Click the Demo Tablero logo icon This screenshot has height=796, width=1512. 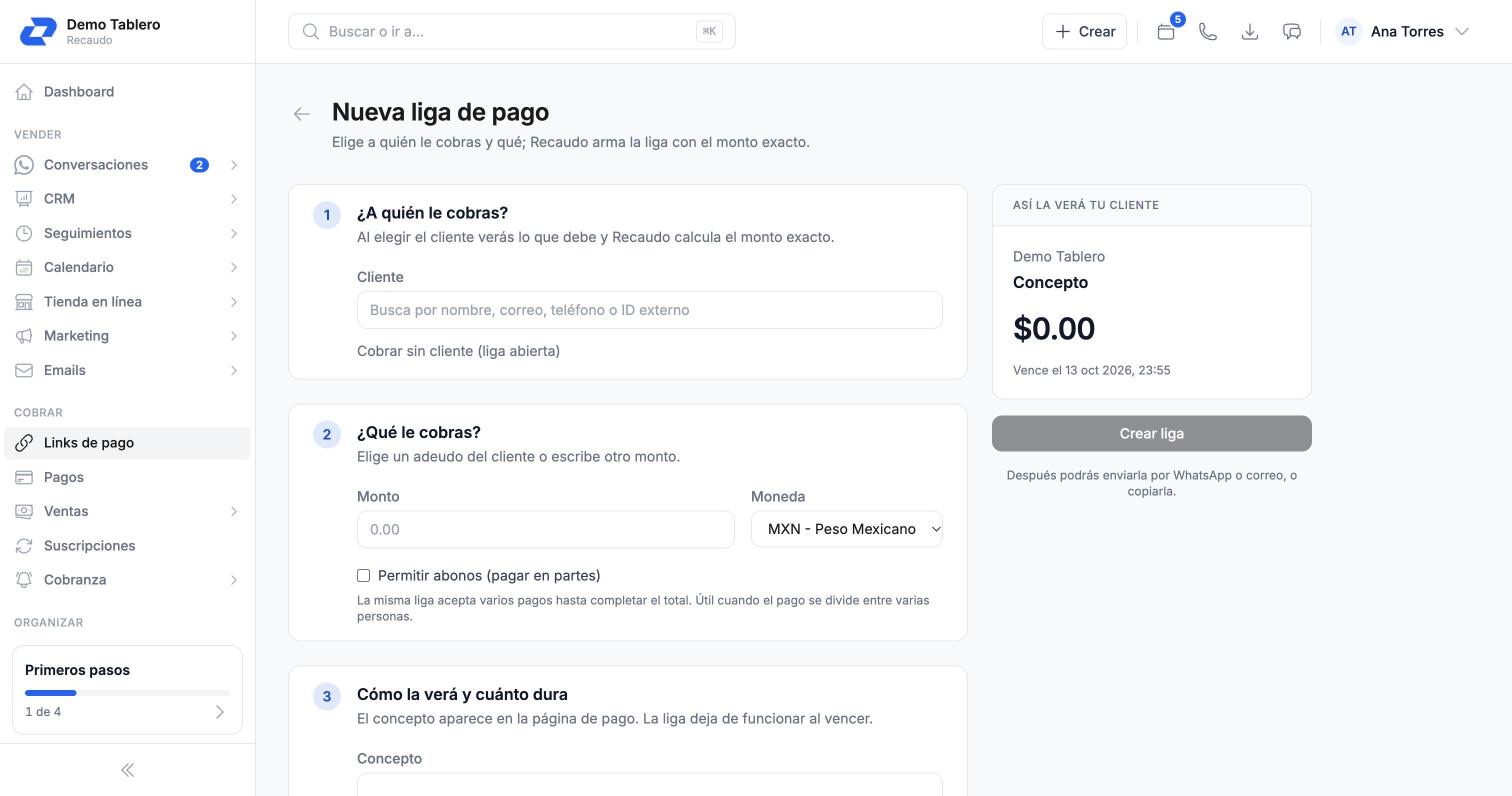[x=38, y=31]
